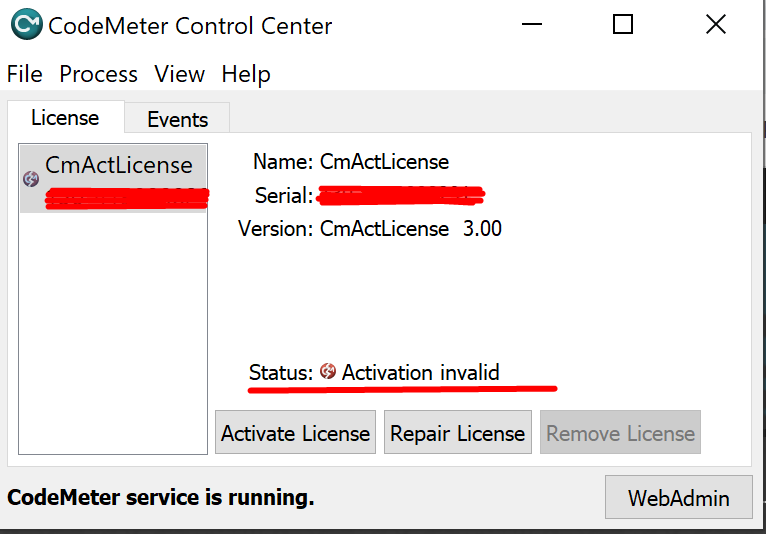The width and height of the screenshot is (766, 534).
Task: Click the Repair License button
Action: pyautogui.click(x=458, y=432)
